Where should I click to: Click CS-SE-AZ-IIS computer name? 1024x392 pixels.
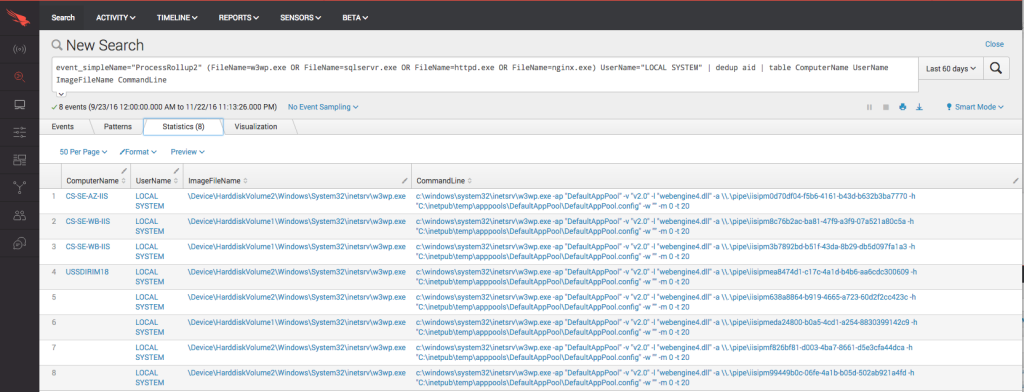click(x=88, y=195)
